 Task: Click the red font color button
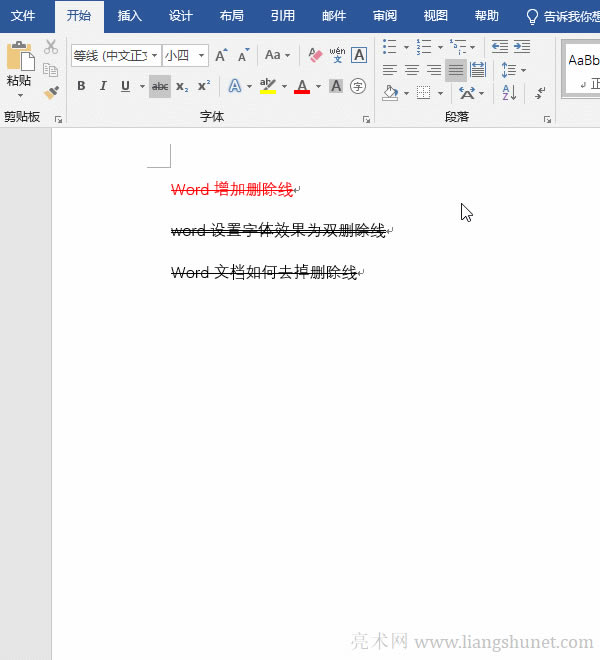pos(302,86)
